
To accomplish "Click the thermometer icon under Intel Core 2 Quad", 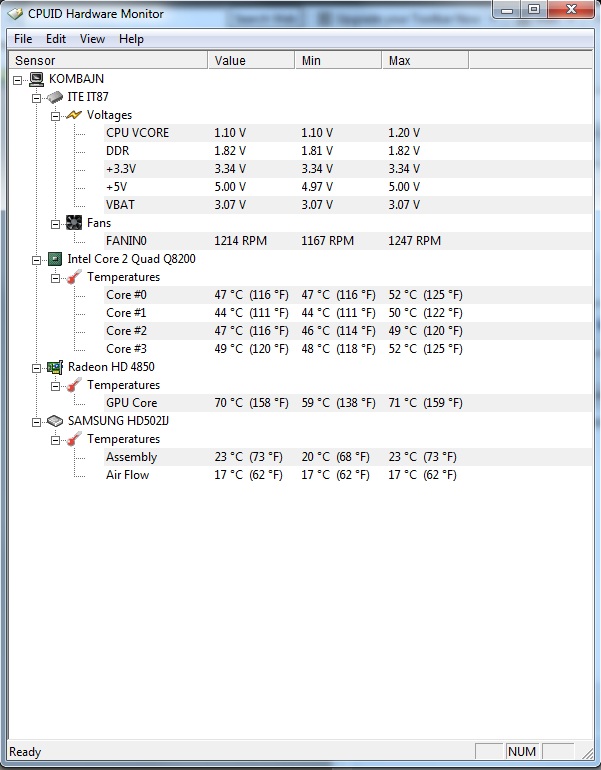I will (74, 277).
